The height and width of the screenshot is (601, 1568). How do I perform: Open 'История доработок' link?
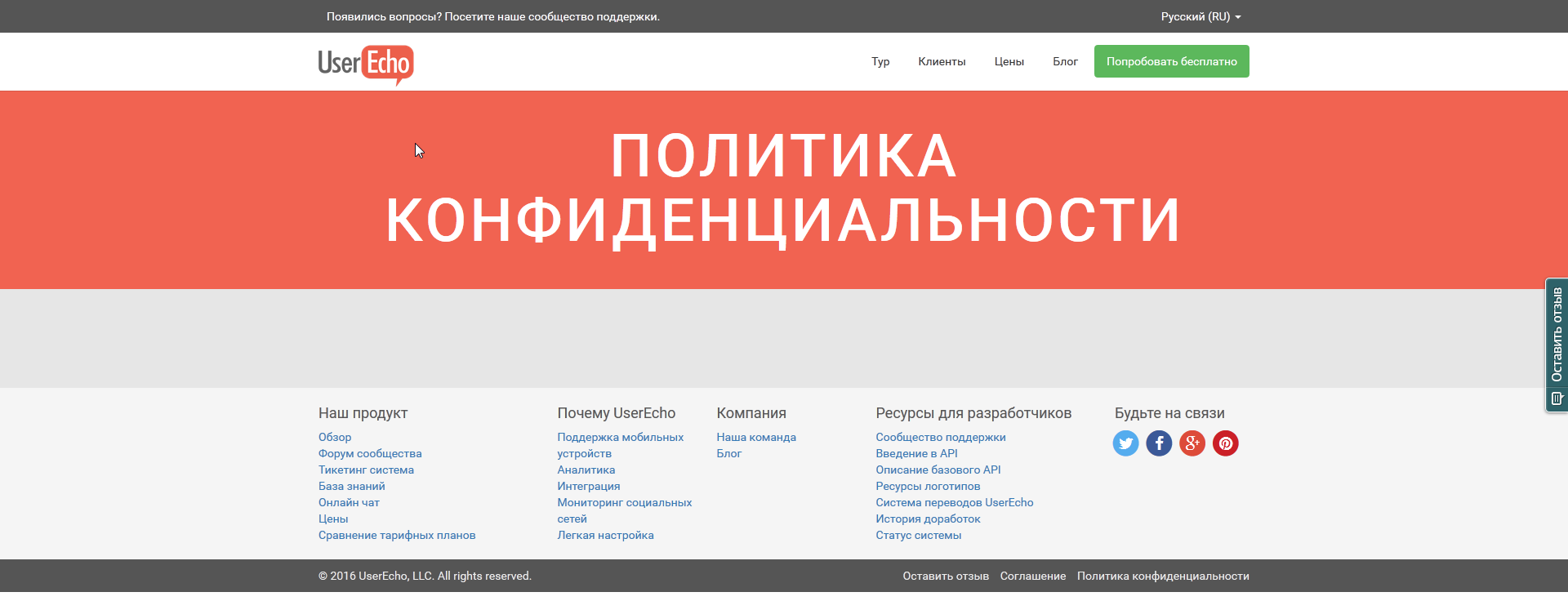pyautogui.click(x=929, y=519)
